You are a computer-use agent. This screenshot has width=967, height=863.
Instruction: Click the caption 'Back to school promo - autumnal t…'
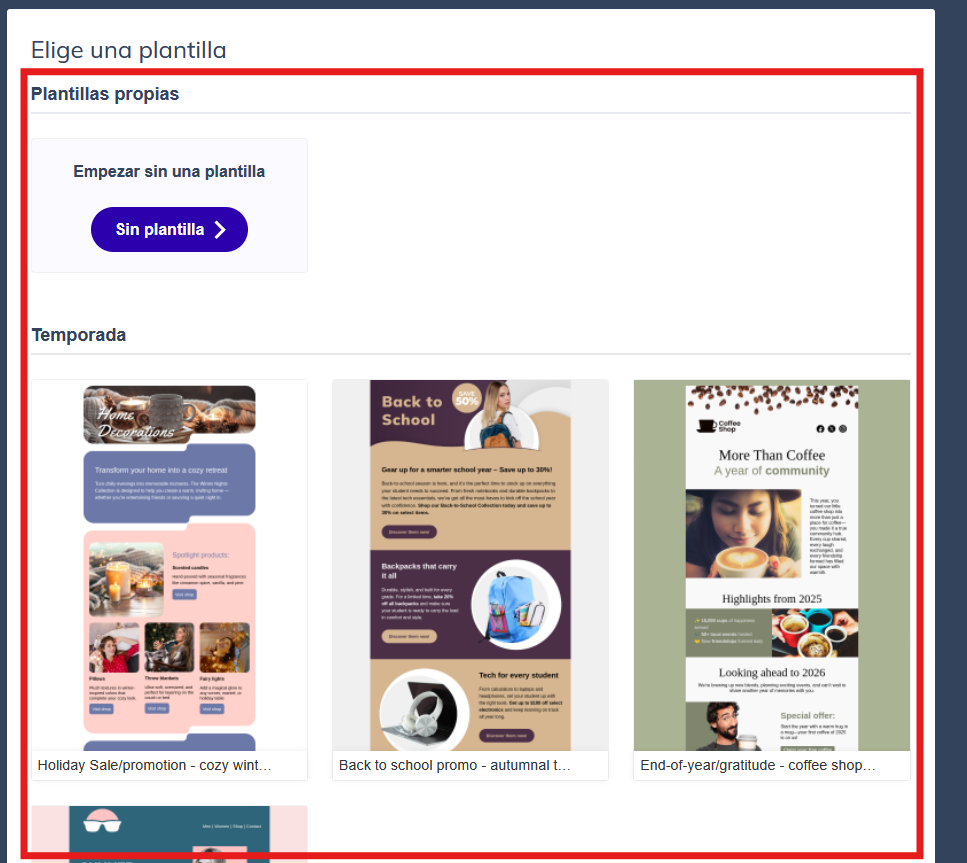pyautogui.click(x=455, y=766)
